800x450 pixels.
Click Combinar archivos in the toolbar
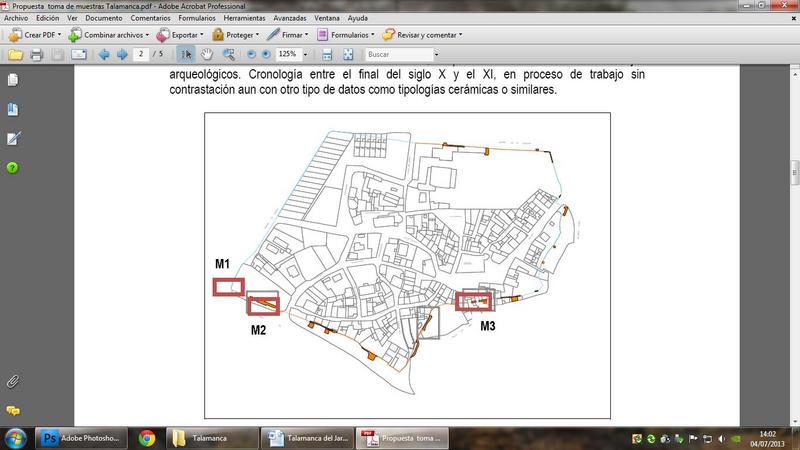(x=109, y=35)
